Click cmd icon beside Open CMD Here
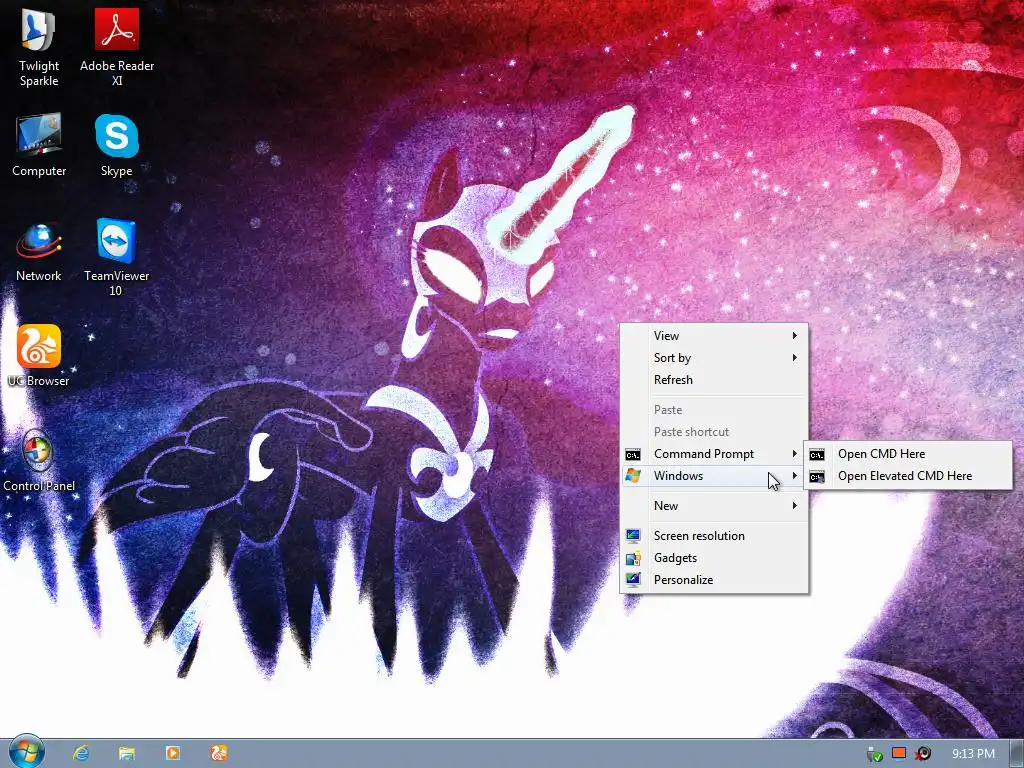 [817, 455]
